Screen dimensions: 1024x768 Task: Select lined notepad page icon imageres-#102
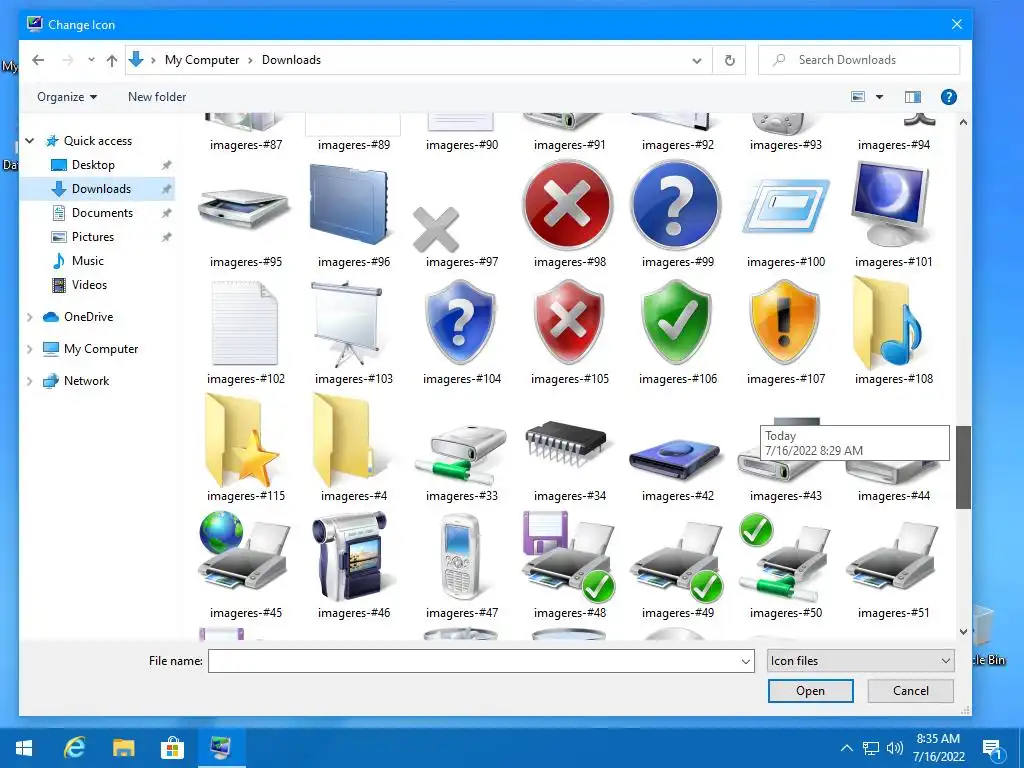pyautogui.click(x=245, y=323)
